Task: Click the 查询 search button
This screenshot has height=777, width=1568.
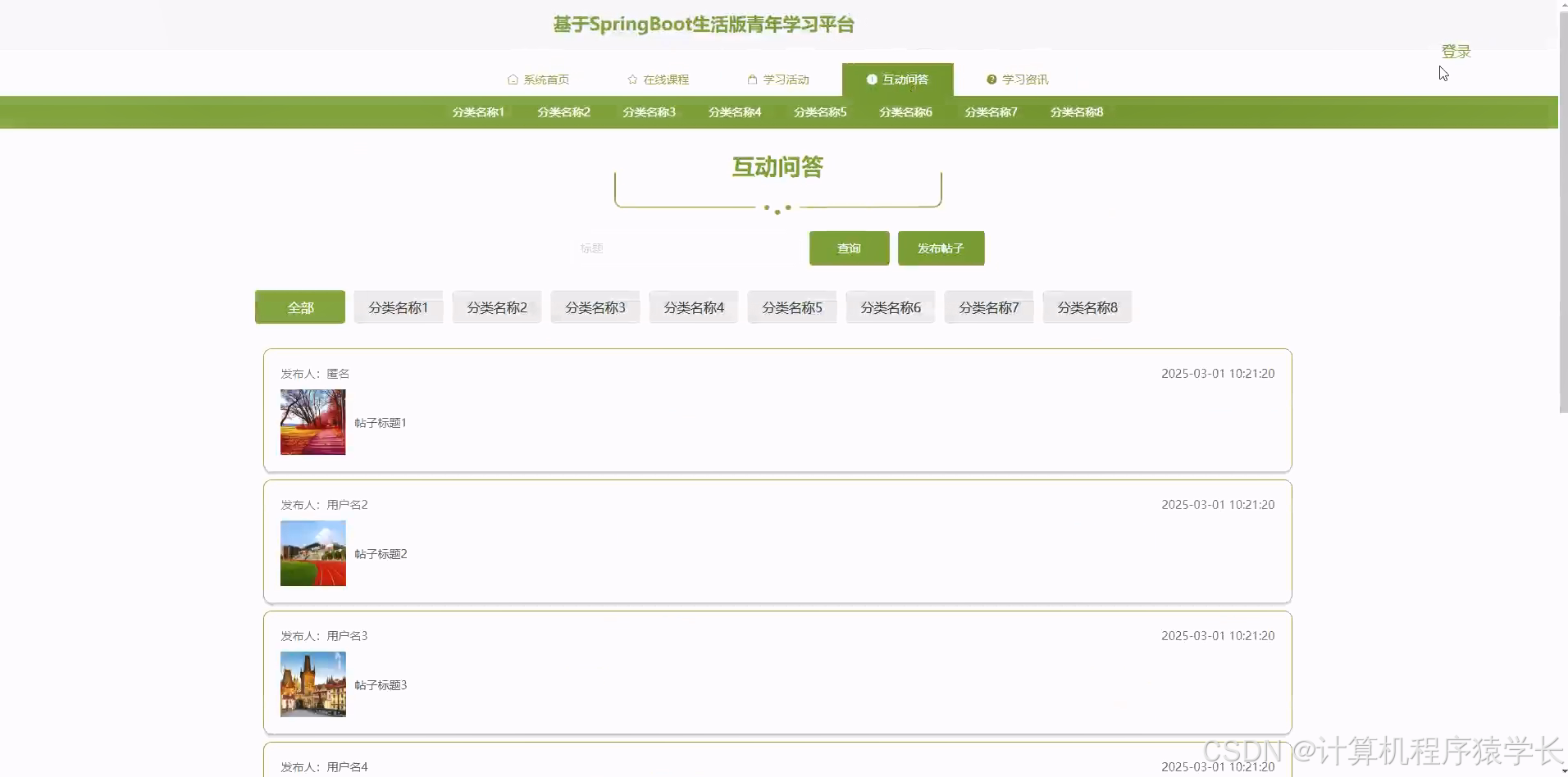Action: click(849, 248)
